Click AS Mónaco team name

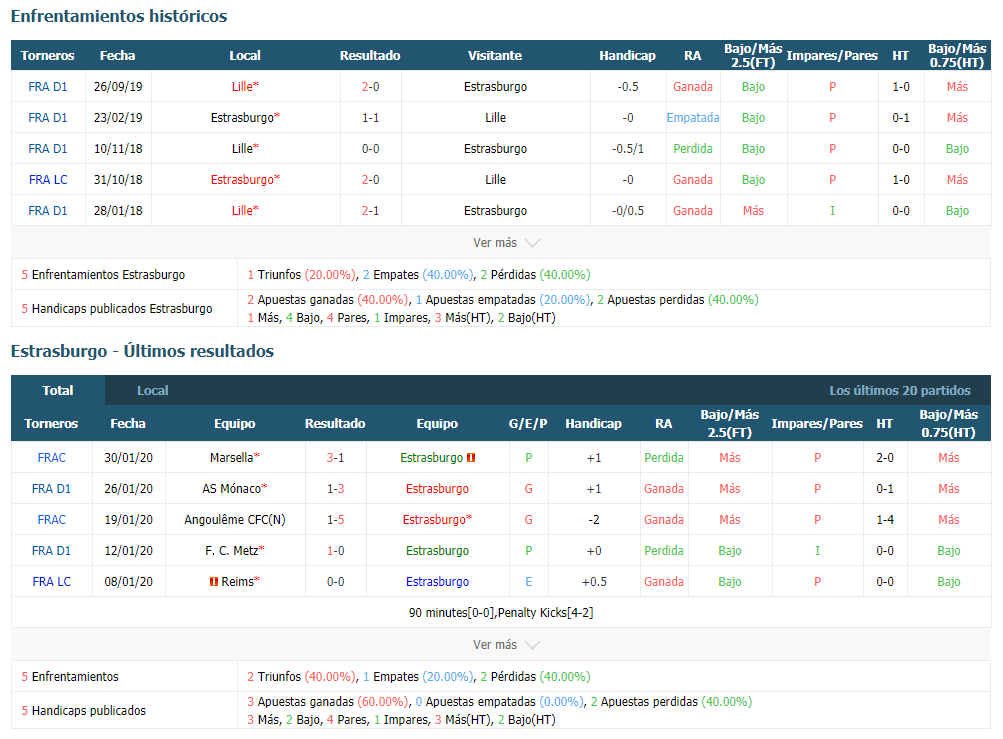[x=234, y=489]
